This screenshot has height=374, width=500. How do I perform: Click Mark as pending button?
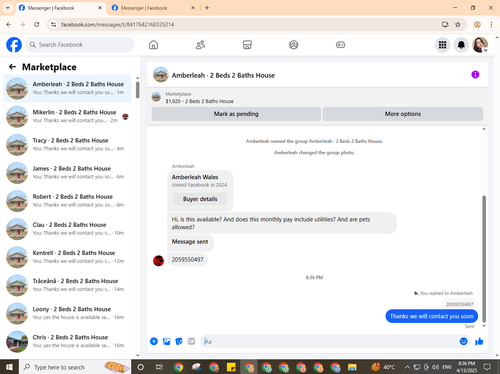[236, 114]
